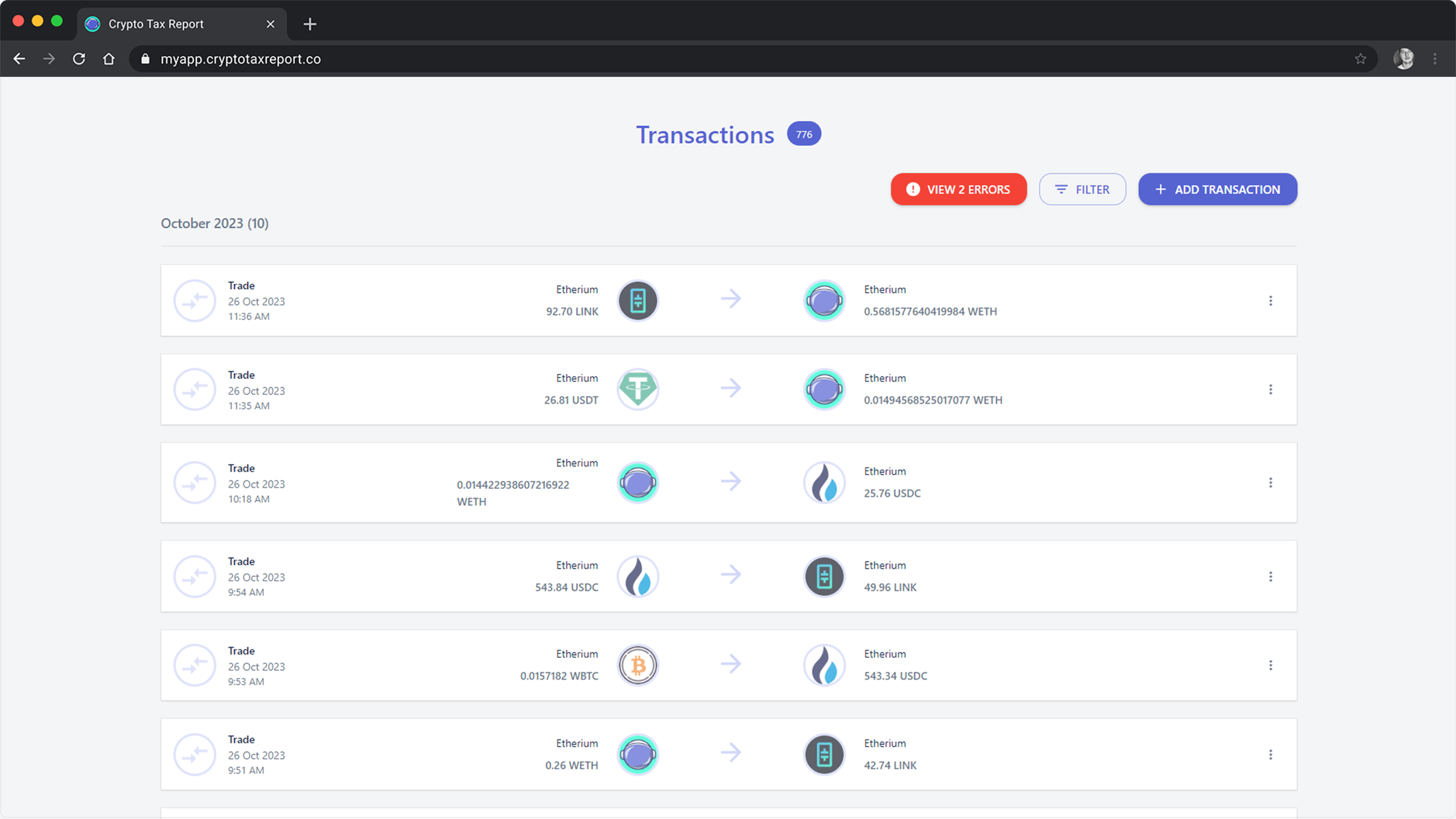Click the USDC icon next to 543.34 USDC
This screenshot has height=819, width=1456.
click(824, 665)
